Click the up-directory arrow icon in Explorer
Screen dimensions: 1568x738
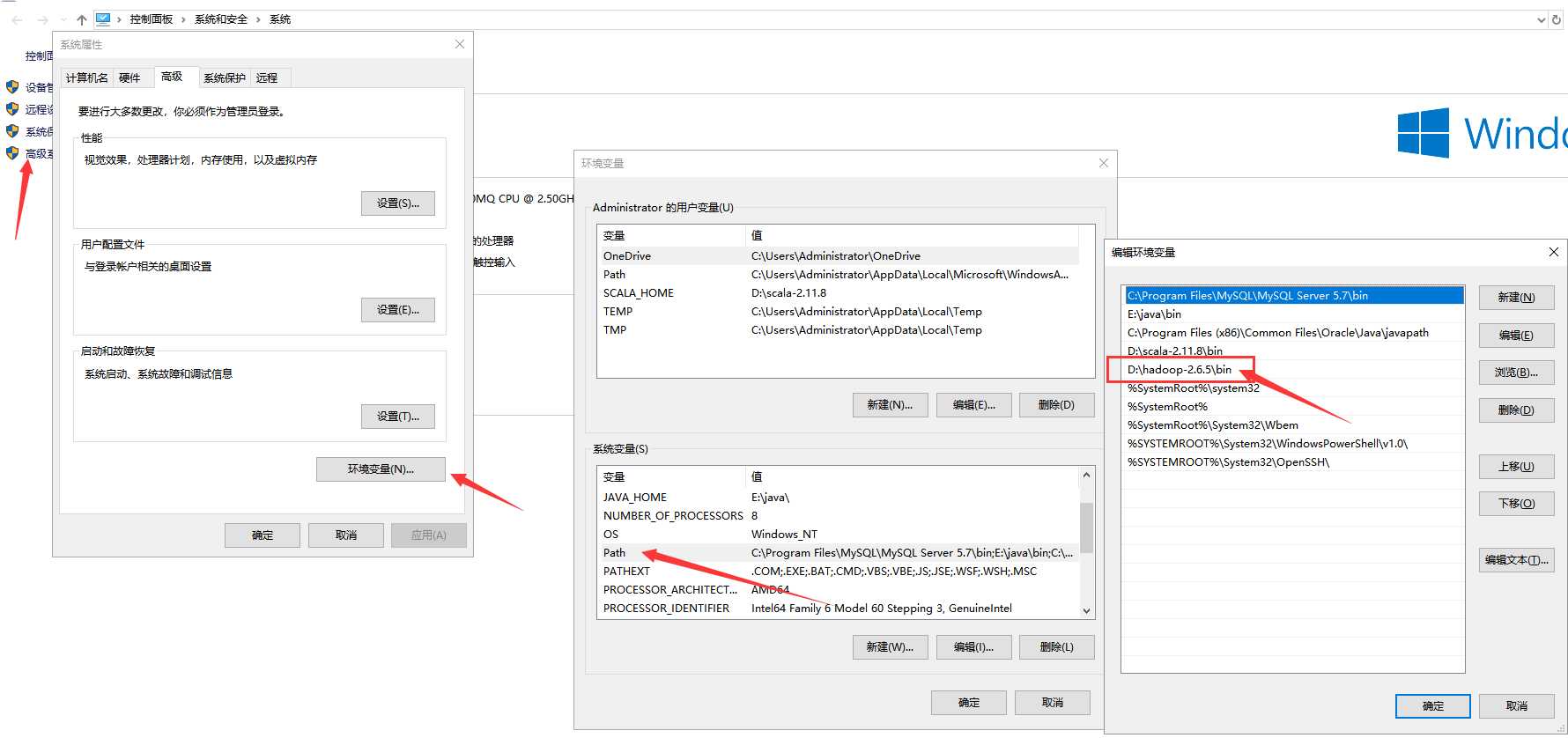point(82,19)
